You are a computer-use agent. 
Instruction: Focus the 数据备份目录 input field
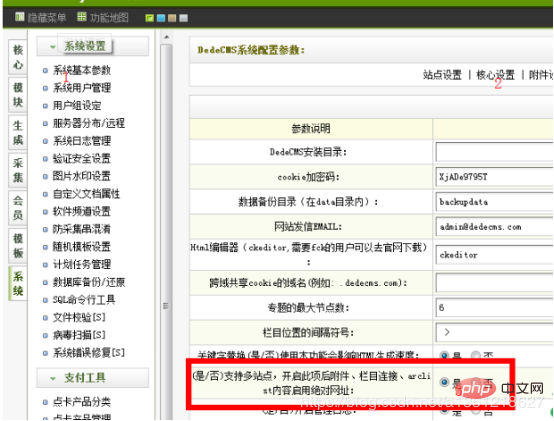coord(494,202)
